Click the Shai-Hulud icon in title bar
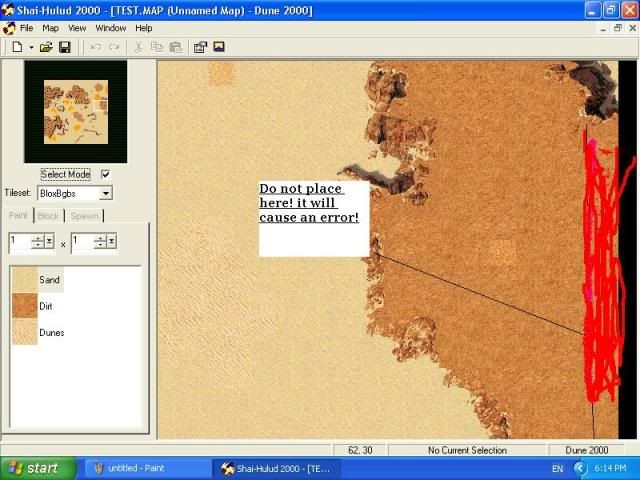640x480 pixels. pos(8,10)
